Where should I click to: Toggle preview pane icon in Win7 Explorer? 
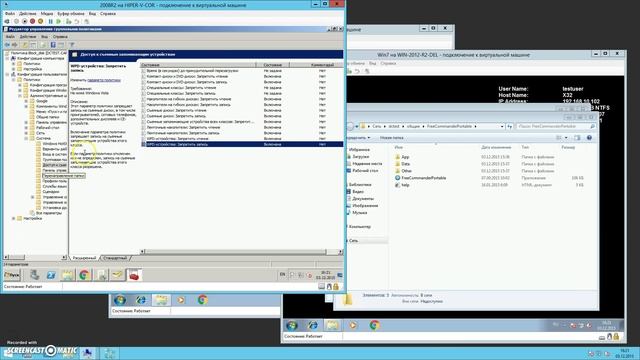click(577, 138)
